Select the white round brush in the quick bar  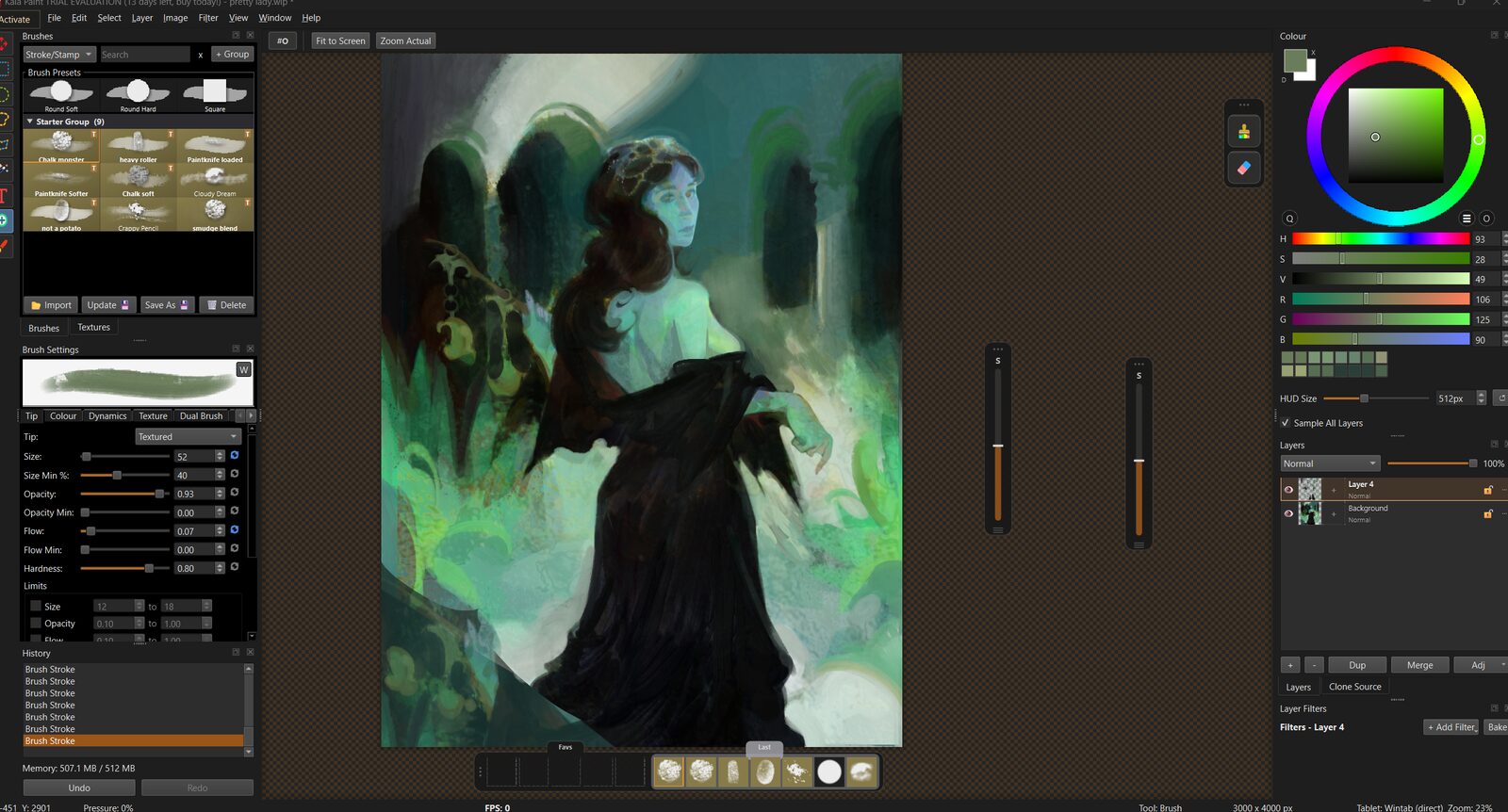tap(829, 772)
